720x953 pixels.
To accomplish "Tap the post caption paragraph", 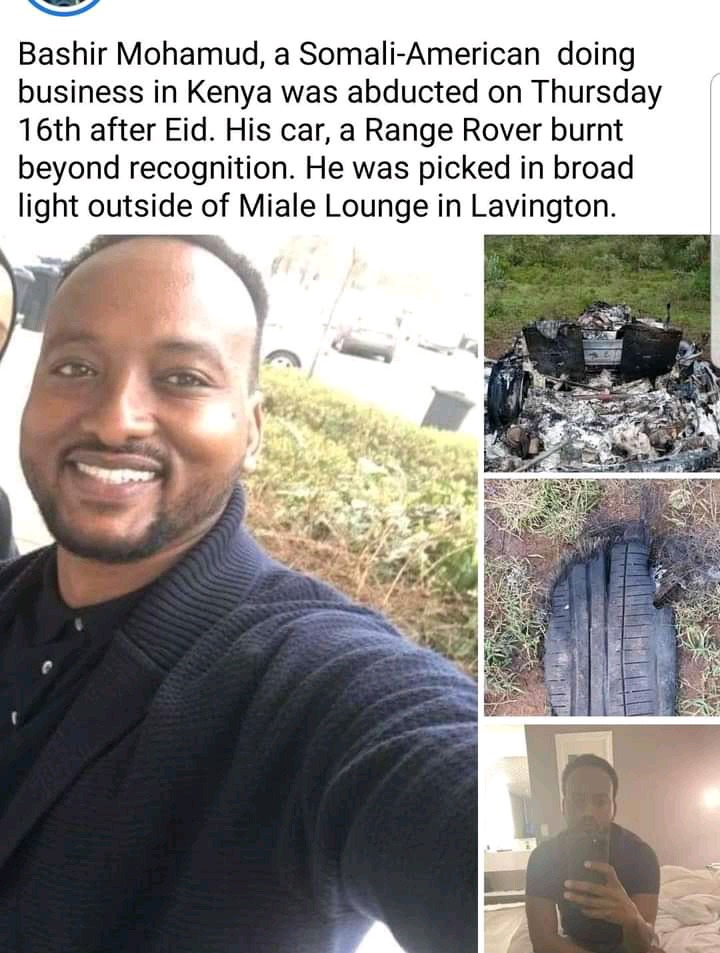I will [340, 130].
